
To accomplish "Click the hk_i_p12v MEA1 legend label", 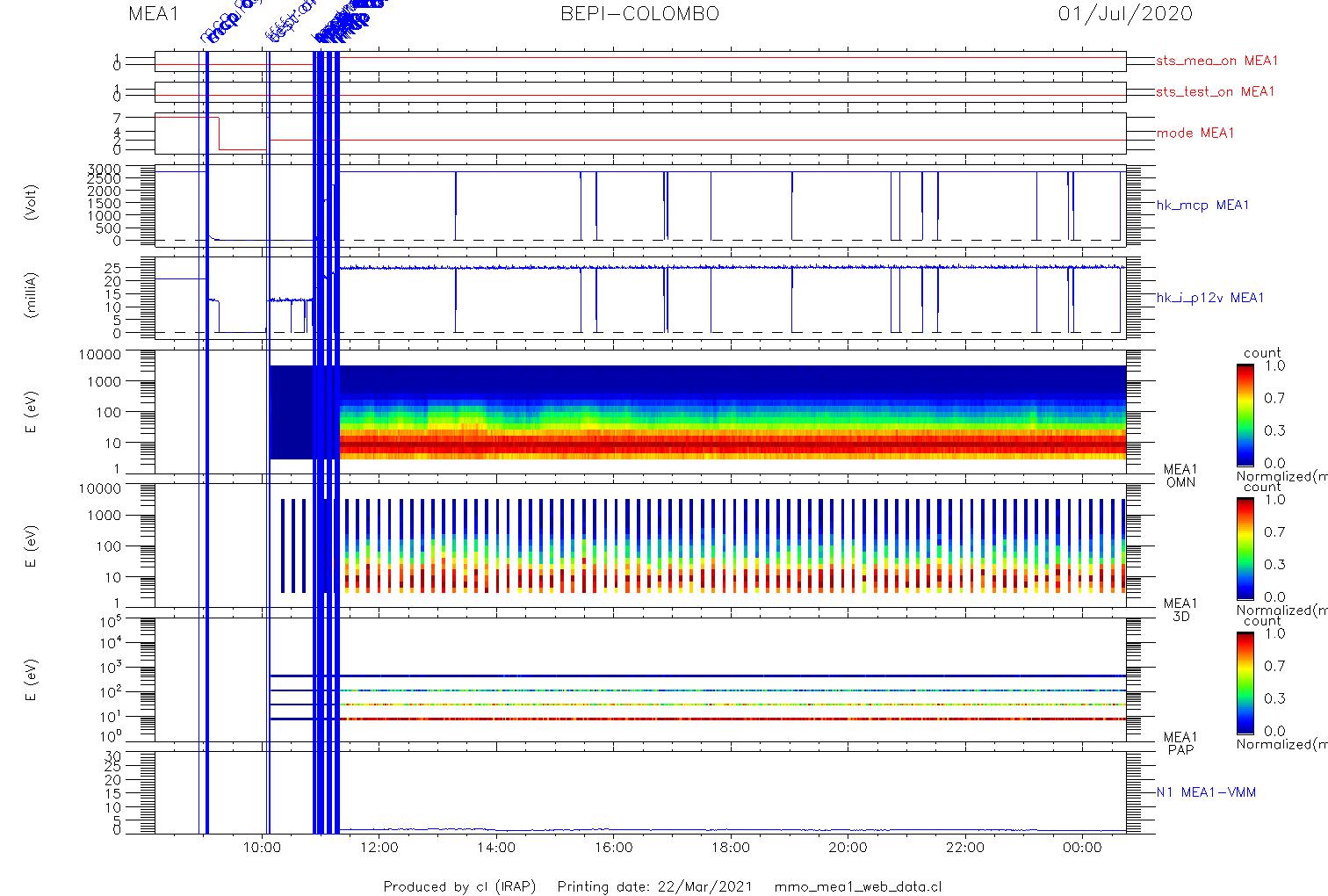I will tap(1210, 298).
